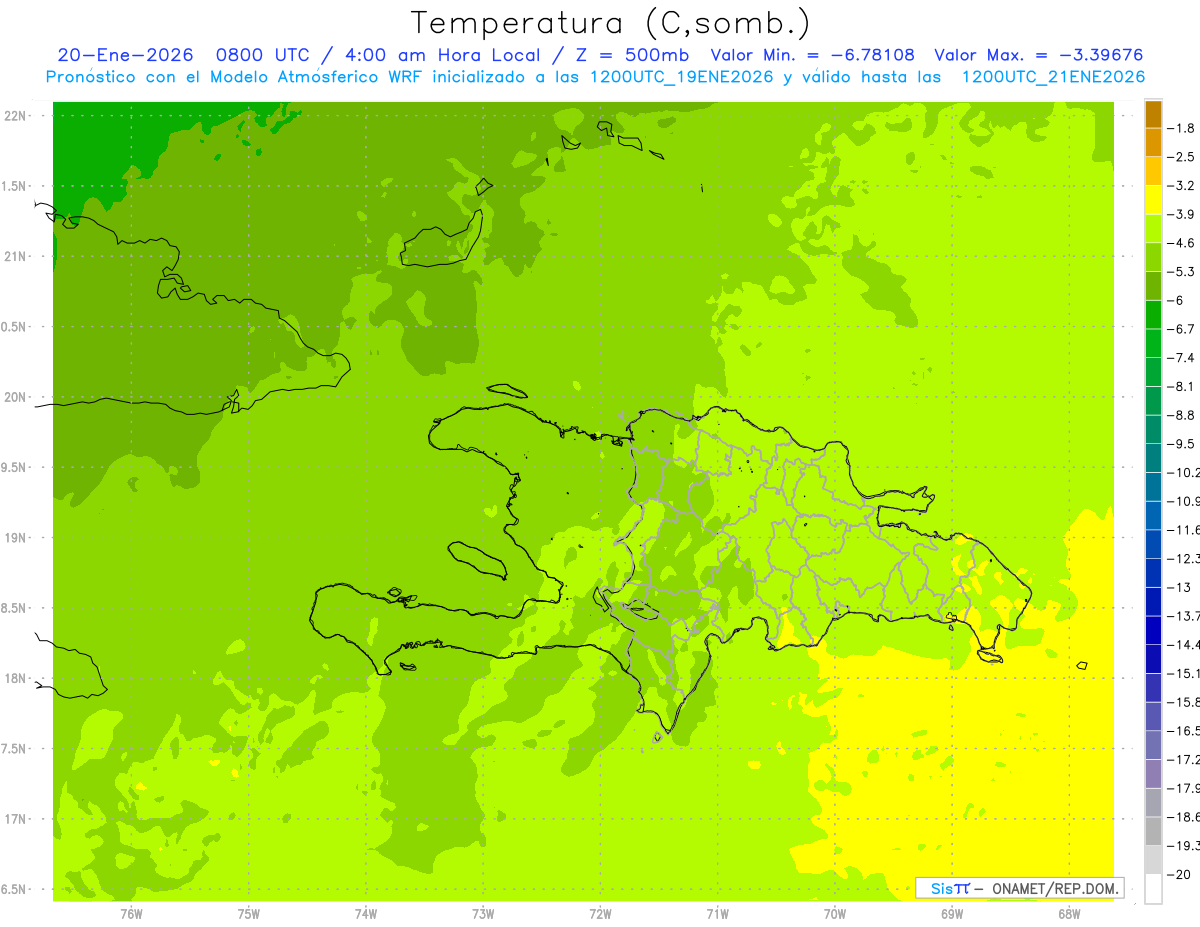Click the "-6.7" colorbar value
This screenshot has height=927, width=1200.
1182,329
